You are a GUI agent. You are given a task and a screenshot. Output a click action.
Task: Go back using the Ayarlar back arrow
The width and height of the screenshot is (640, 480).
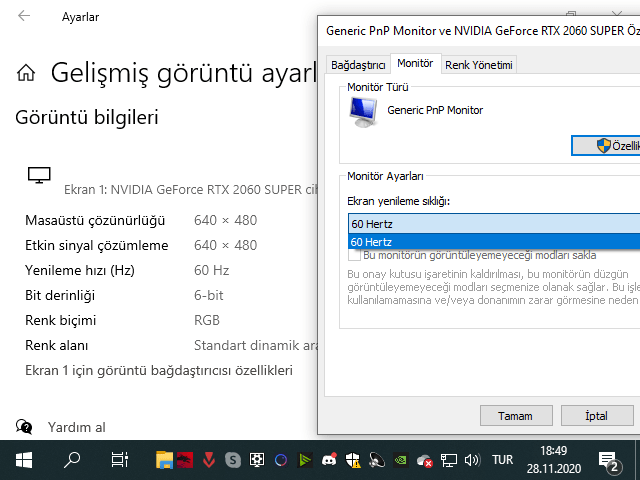(x=24, y=16)
